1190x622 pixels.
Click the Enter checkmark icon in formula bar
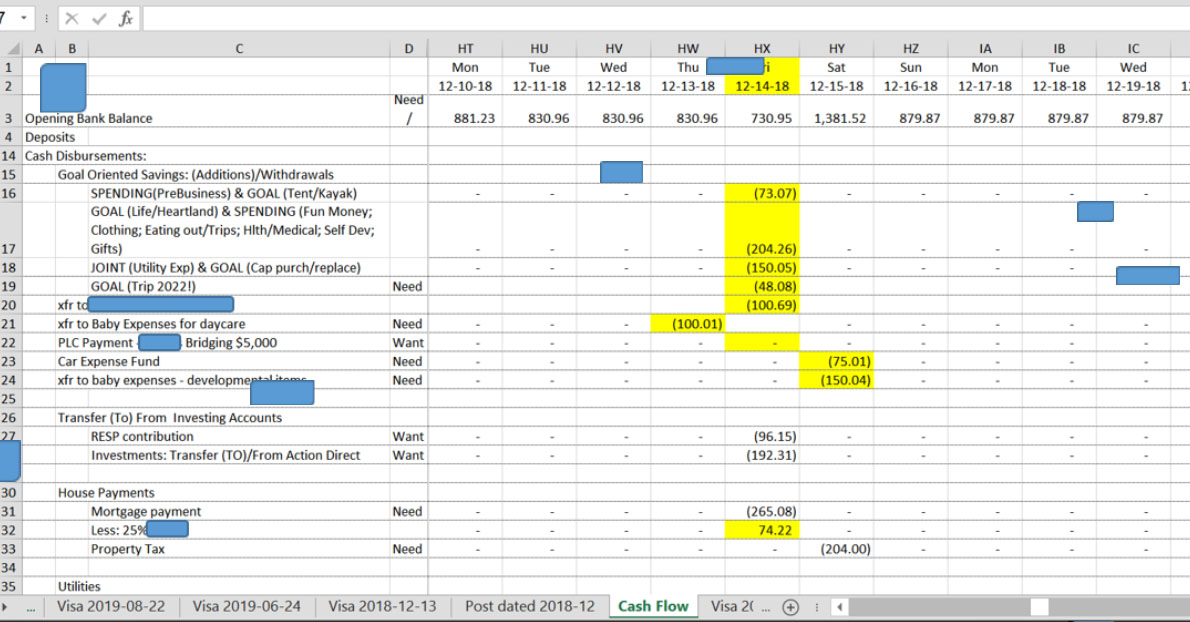(97, 19)
